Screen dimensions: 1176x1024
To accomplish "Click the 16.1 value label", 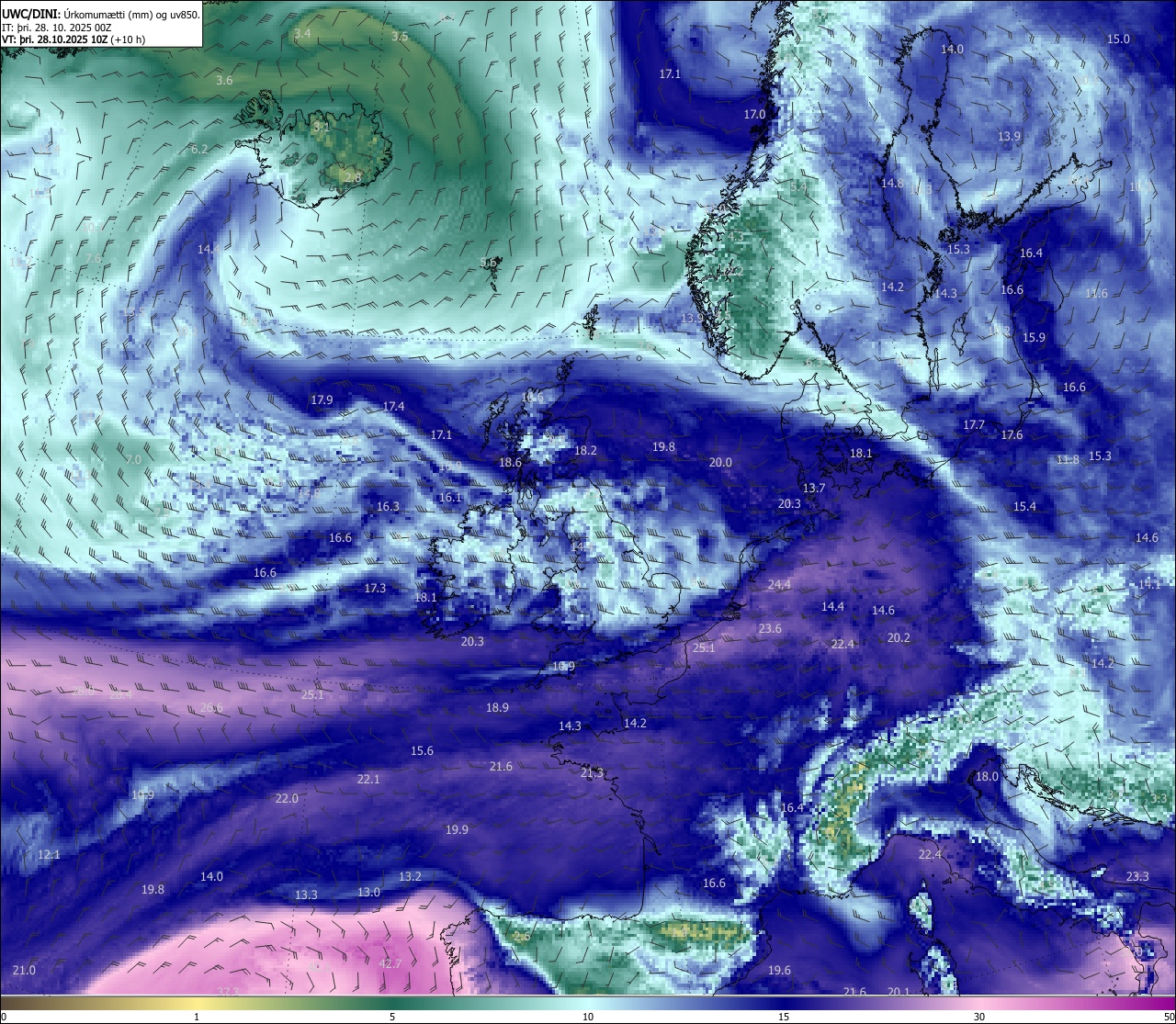I will (x=450, y=498).
